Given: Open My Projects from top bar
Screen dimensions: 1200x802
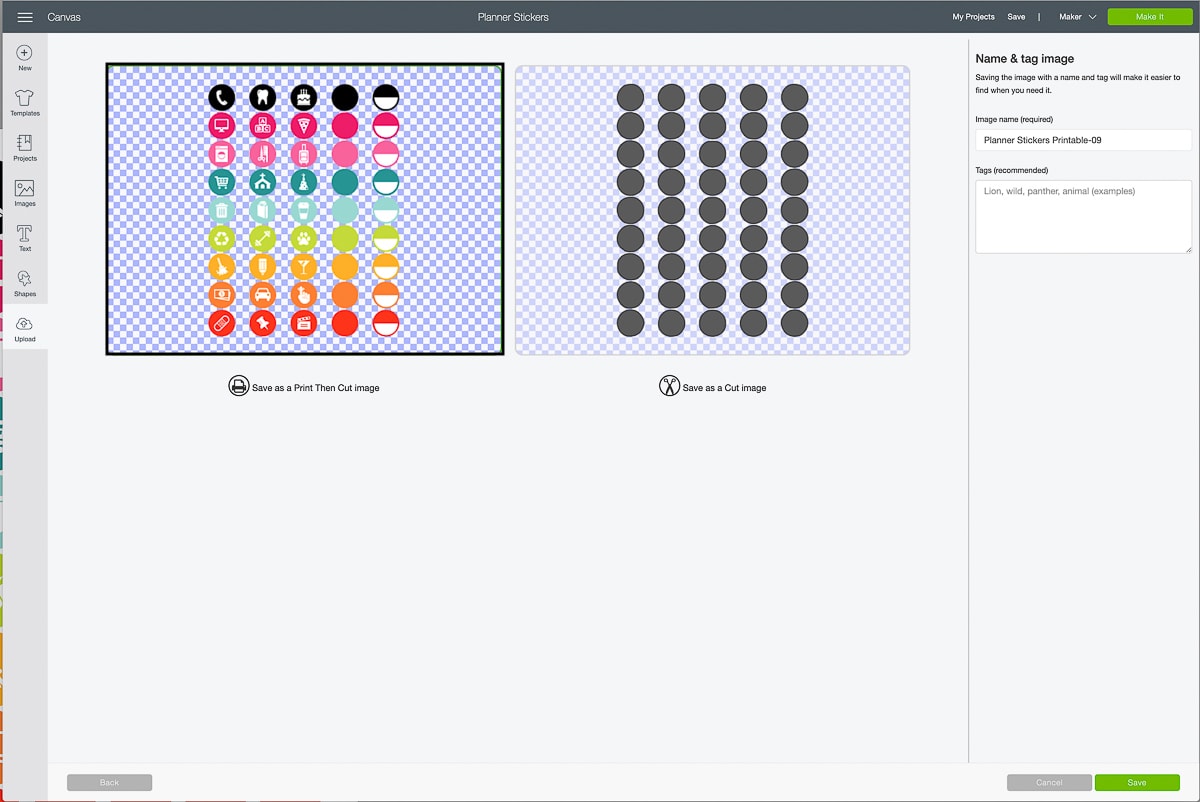Looking at the screenshot, I should (x=973, y=17).
